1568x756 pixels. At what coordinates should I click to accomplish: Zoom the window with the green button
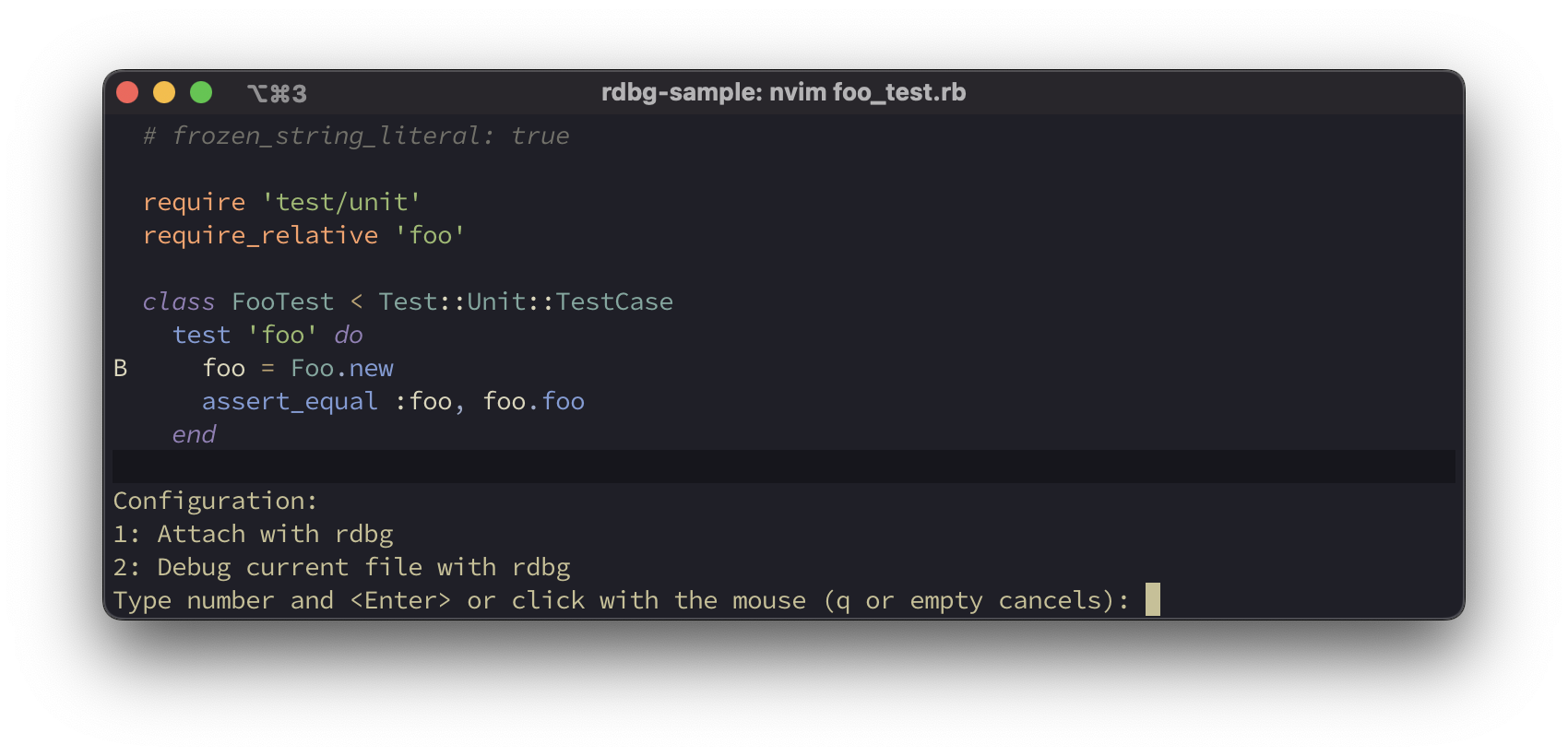tap(201, 92)
